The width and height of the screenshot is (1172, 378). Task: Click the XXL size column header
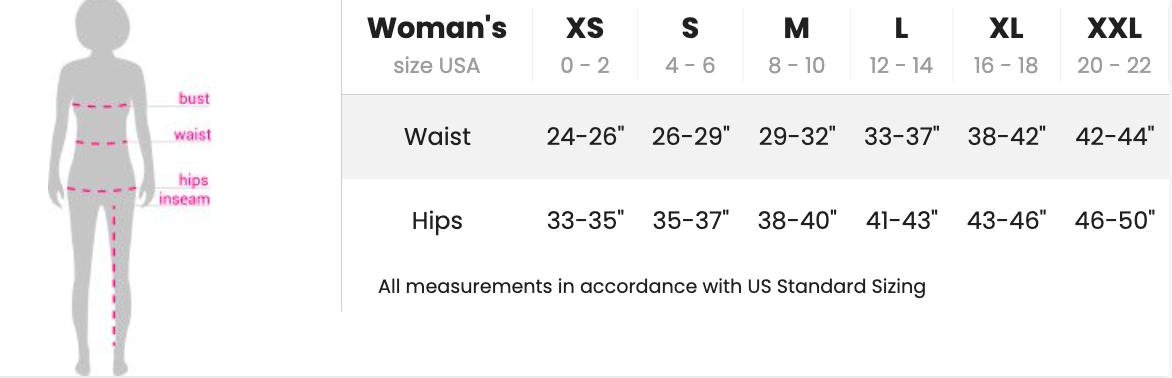pyautogui.click(x=1114, y=45)
